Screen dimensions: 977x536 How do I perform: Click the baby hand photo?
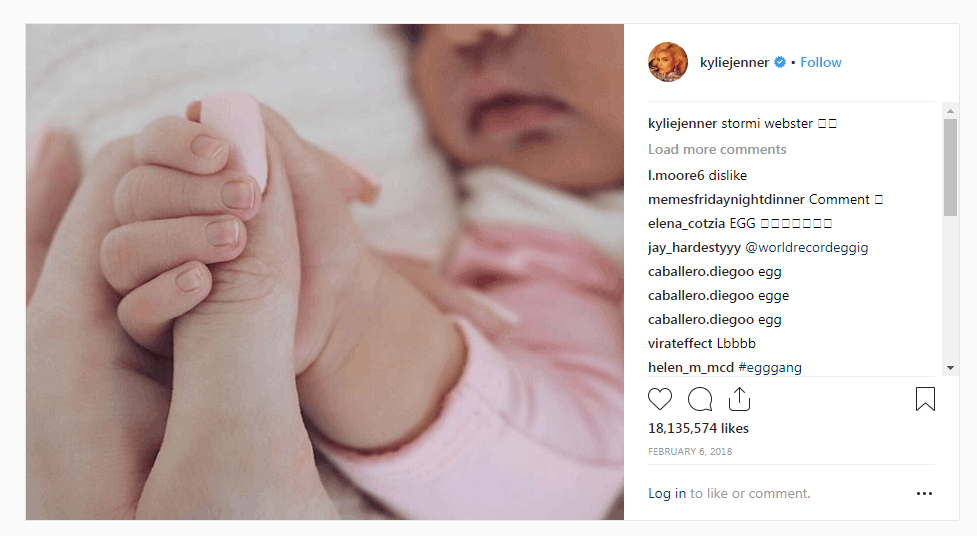click(325, 272)
